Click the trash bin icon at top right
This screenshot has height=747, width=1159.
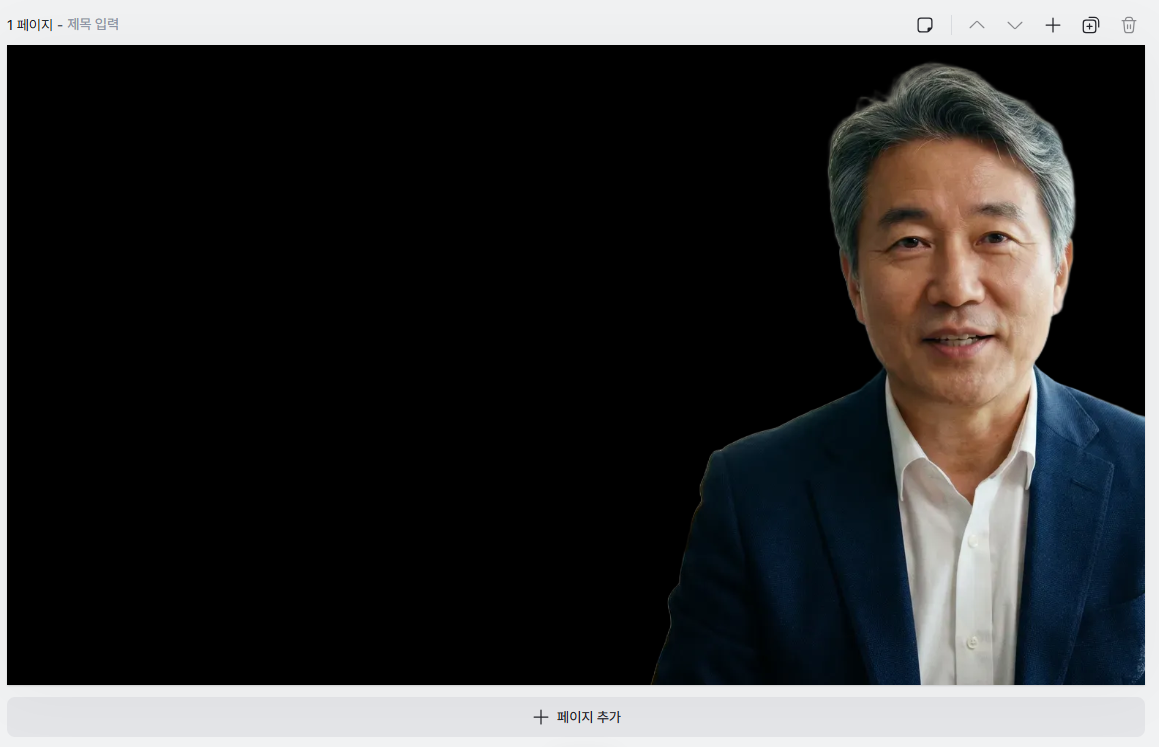1129,24
